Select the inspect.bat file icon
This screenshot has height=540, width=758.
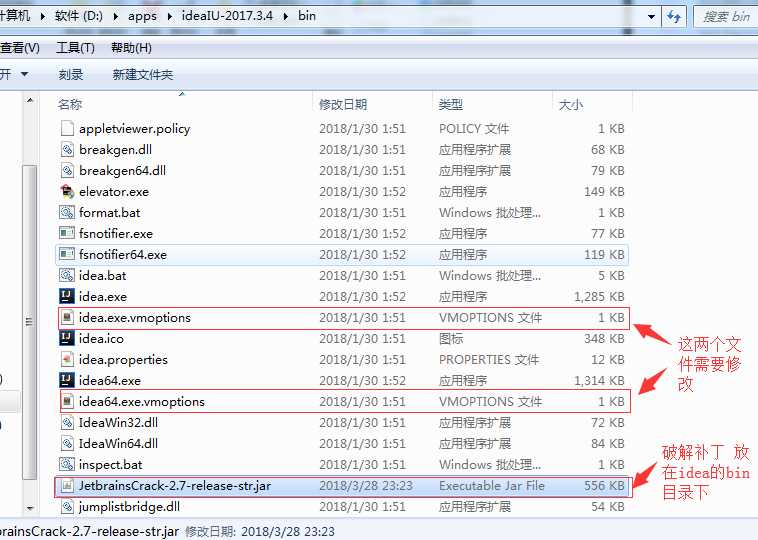[x=67, y=465]
